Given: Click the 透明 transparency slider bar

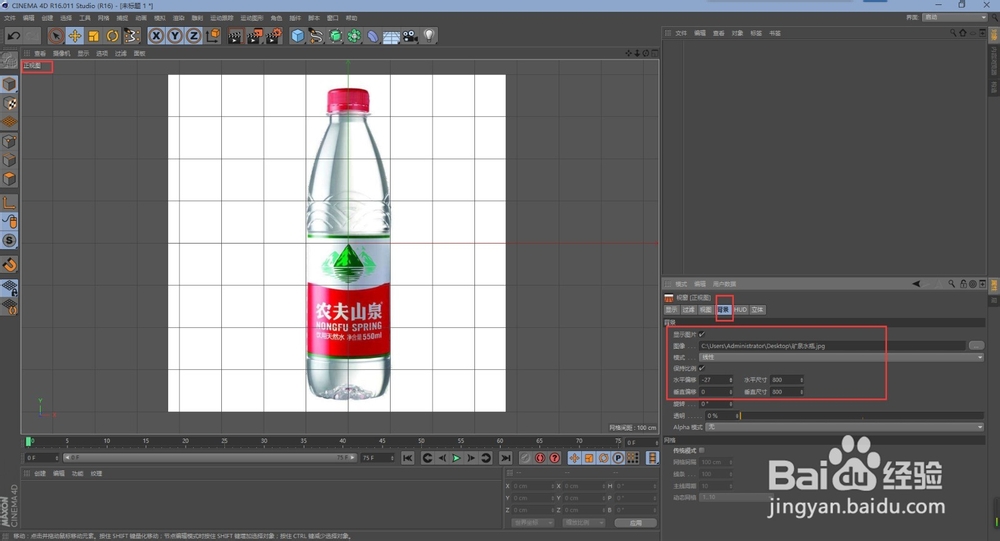Looking at the screenshot, I should tap(861, 415).
